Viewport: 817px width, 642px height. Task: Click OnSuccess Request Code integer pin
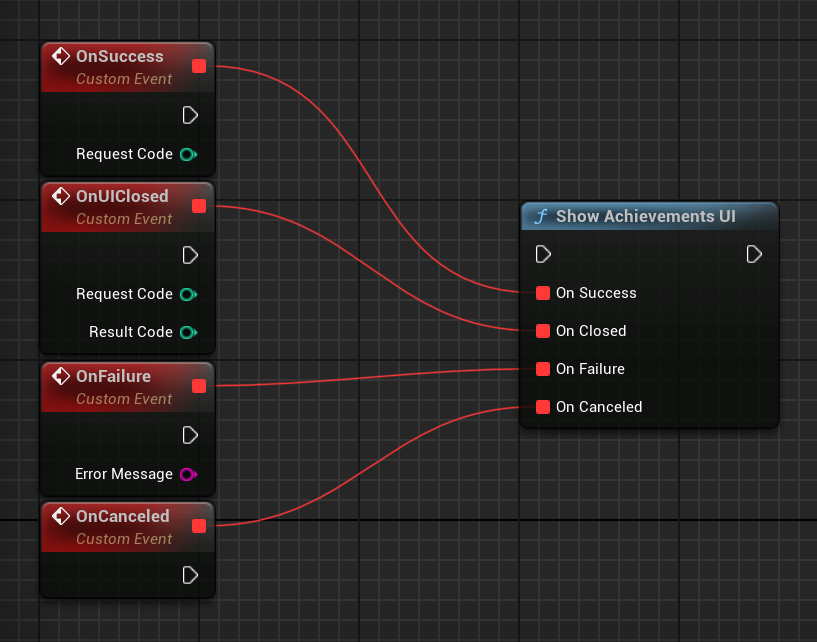[188, 154]
